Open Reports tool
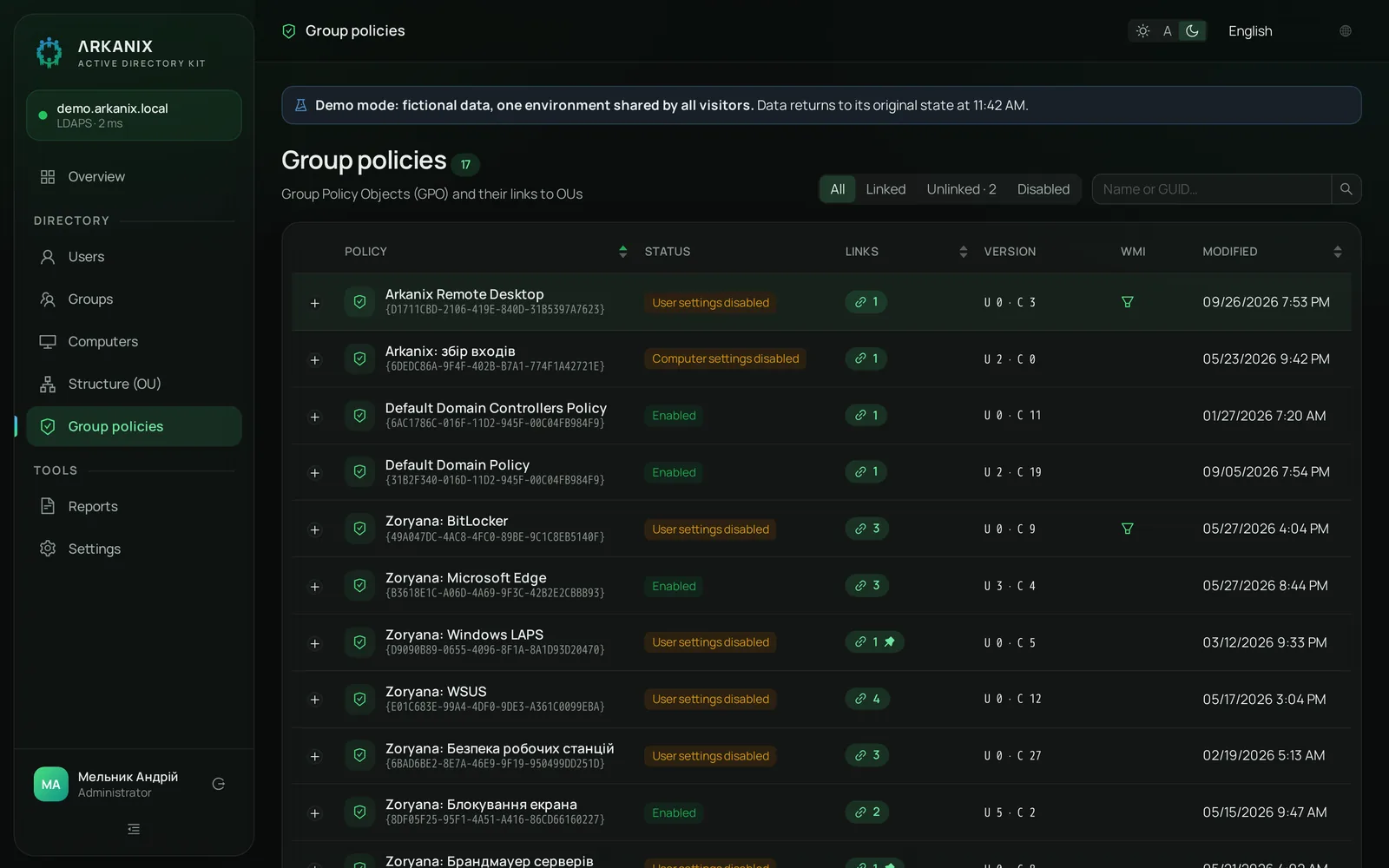Viewport: 1389px width, 868px height. [134, 506]
